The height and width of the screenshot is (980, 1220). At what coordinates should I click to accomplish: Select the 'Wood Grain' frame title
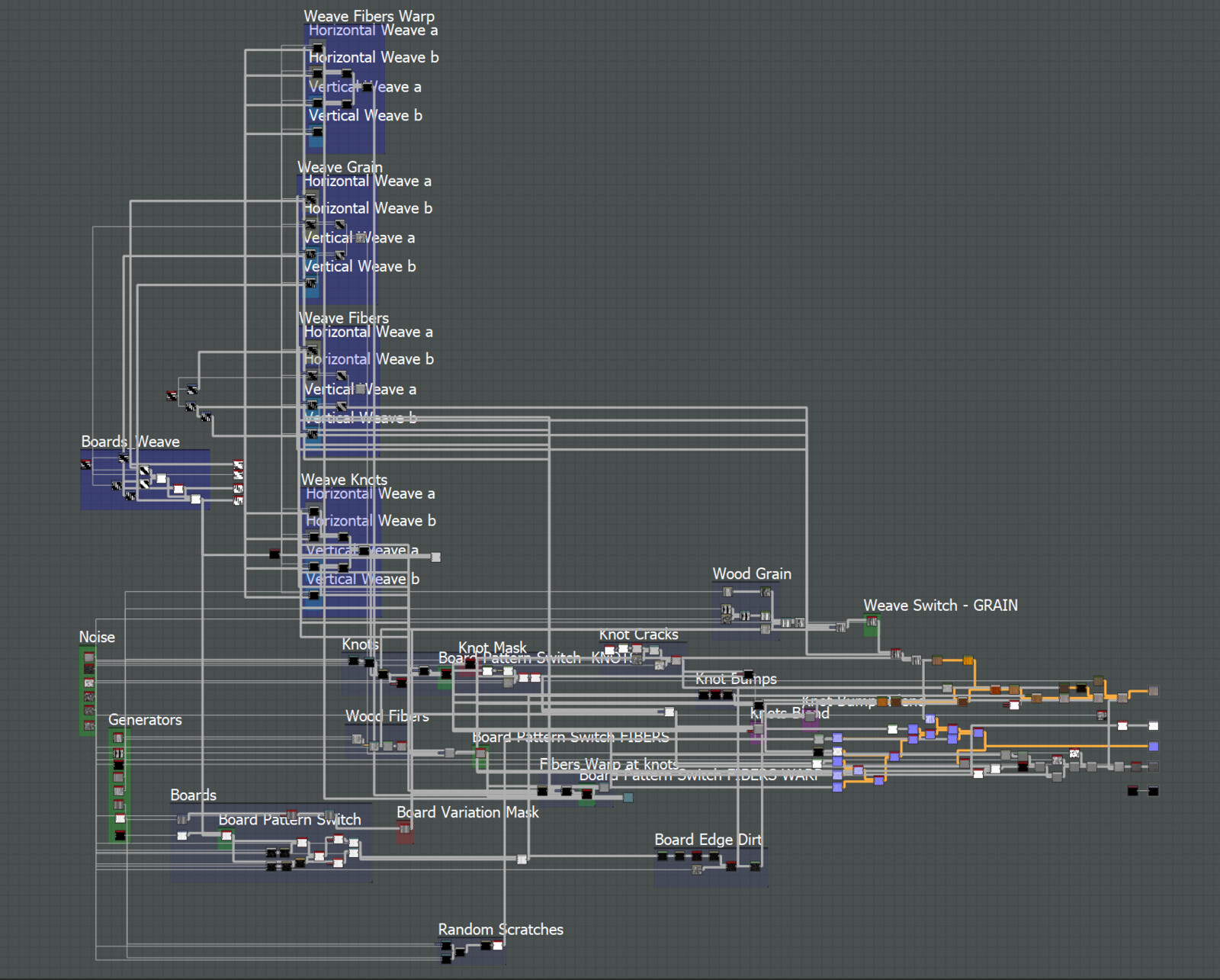click(x=752, y=574)
